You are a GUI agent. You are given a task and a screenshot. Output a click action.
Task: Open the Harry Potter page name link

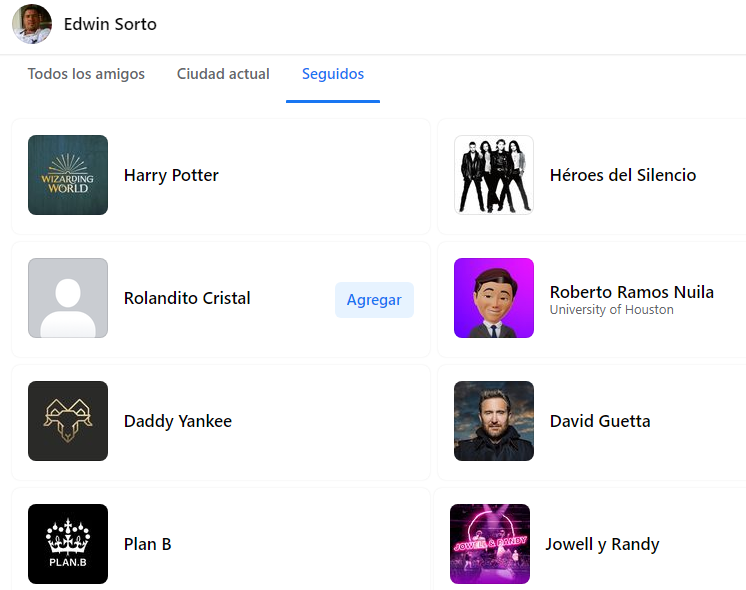tap(171, 175)
